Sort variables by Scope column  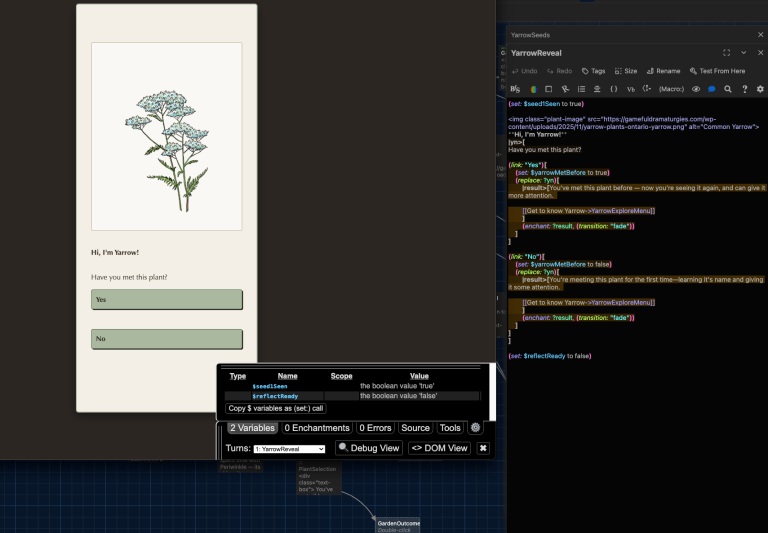pyautogui.click(x=341, y=376)
